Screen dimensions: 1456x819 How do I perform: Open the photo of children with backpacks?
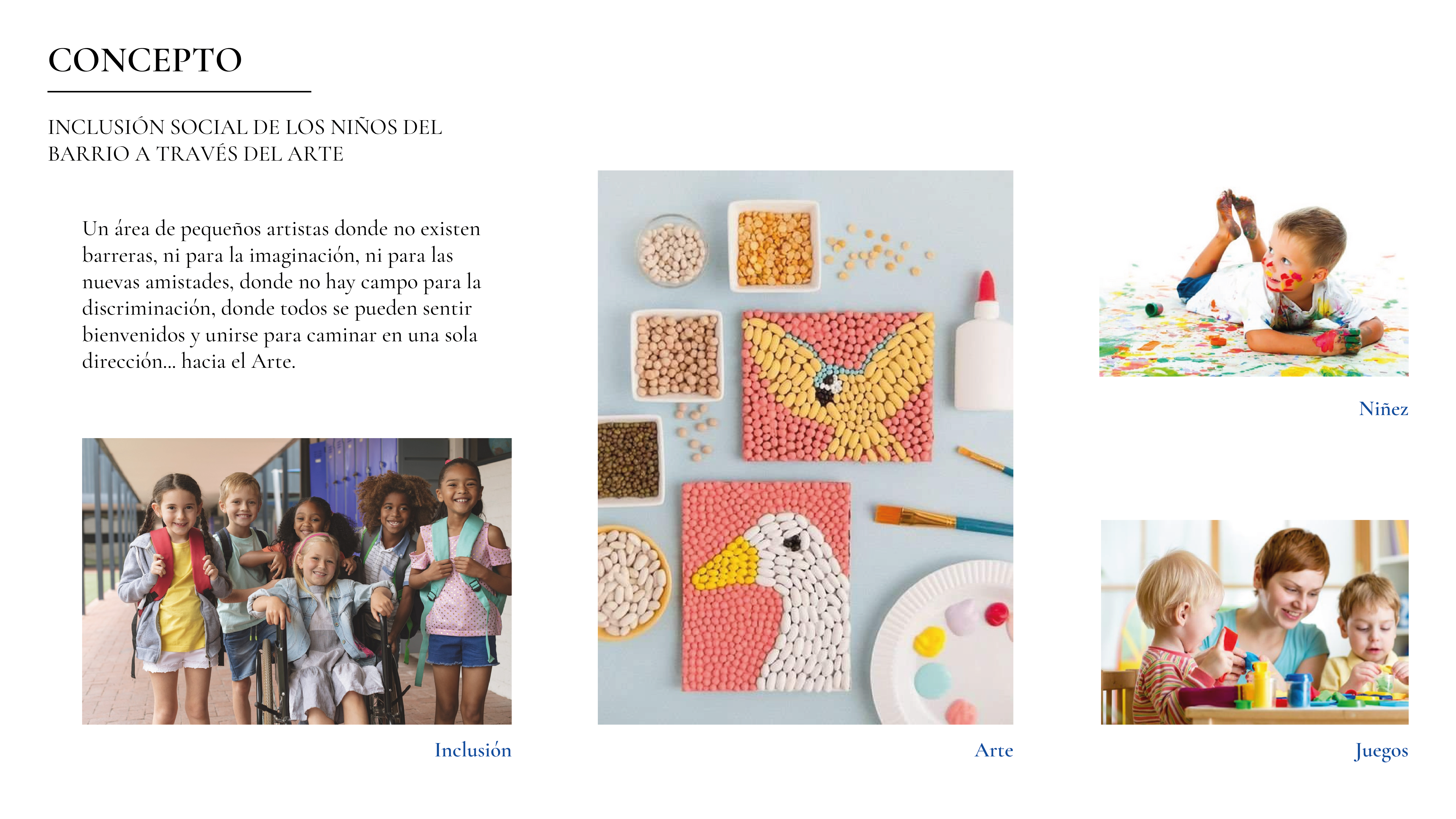point(297,581)
